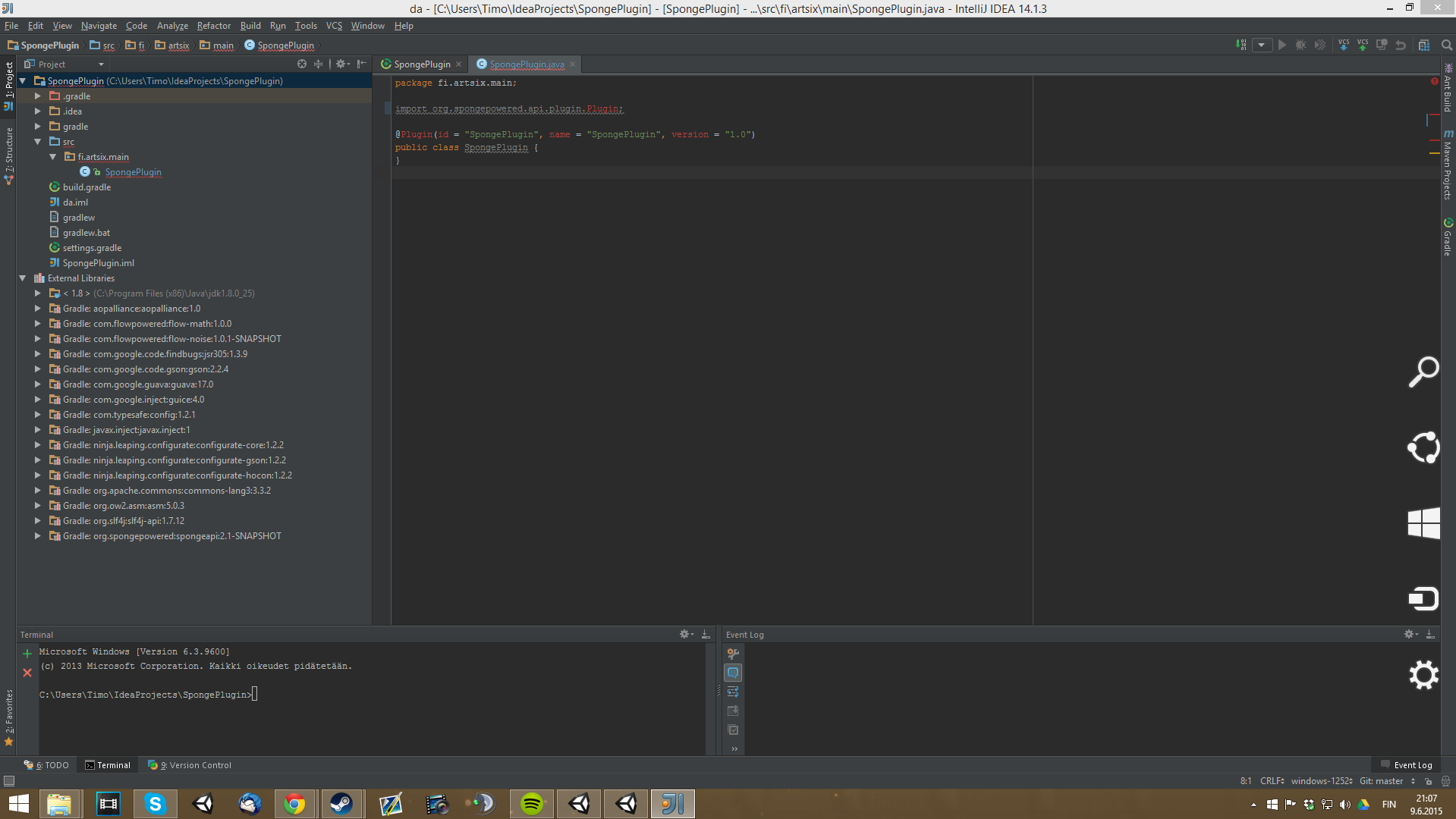Open Spotify from the Windows taskbar
The image size is (1456, 819).
point(532,803)
